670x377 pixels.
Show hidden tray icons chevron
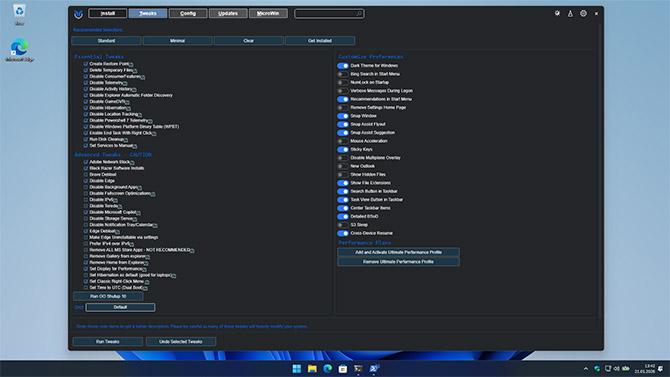coord(586,368)
